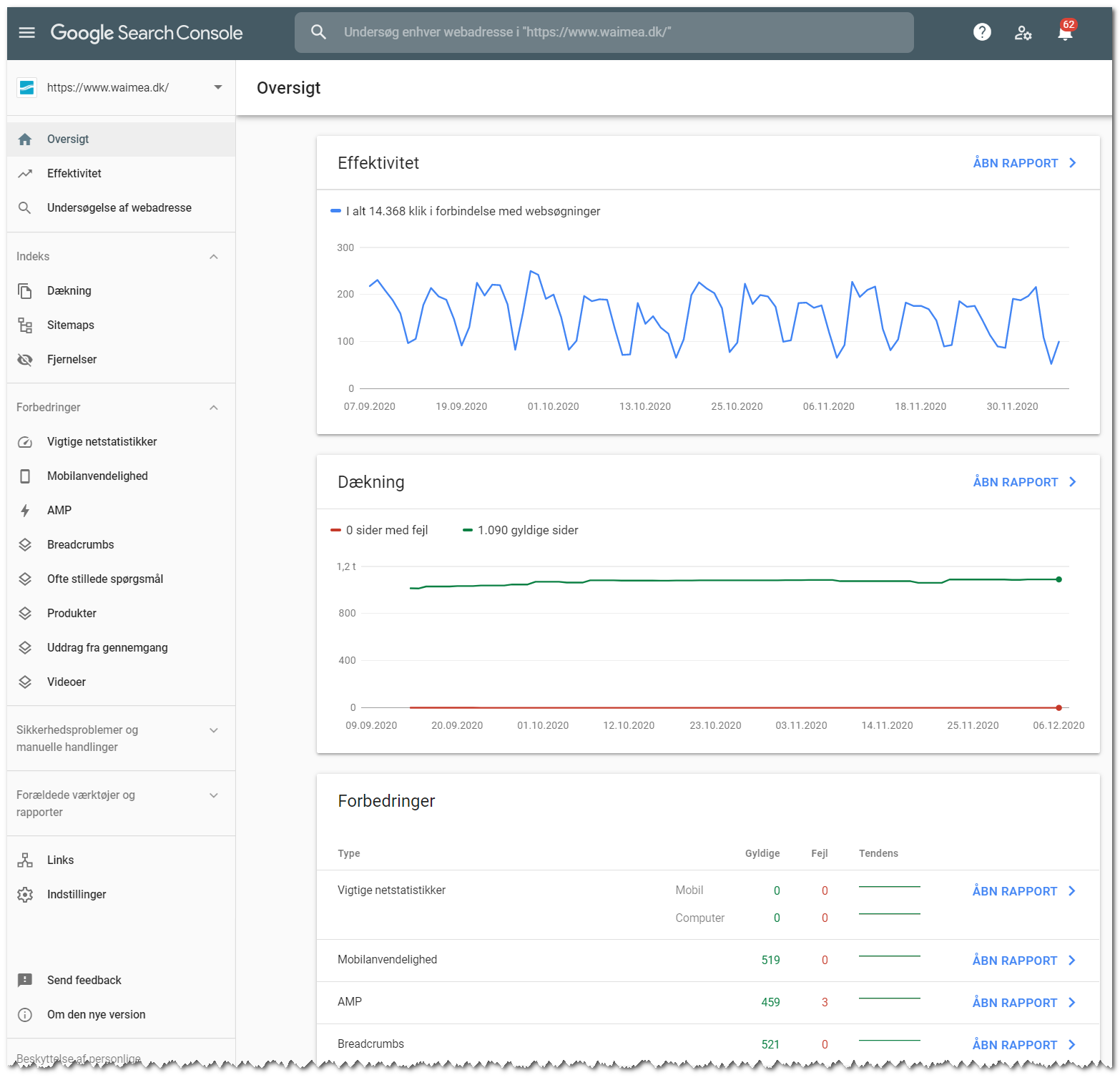This screenshot has width=1120, height=1080.
Task: Click layers icon beside Produkter
Action: [x=25, y=614]
